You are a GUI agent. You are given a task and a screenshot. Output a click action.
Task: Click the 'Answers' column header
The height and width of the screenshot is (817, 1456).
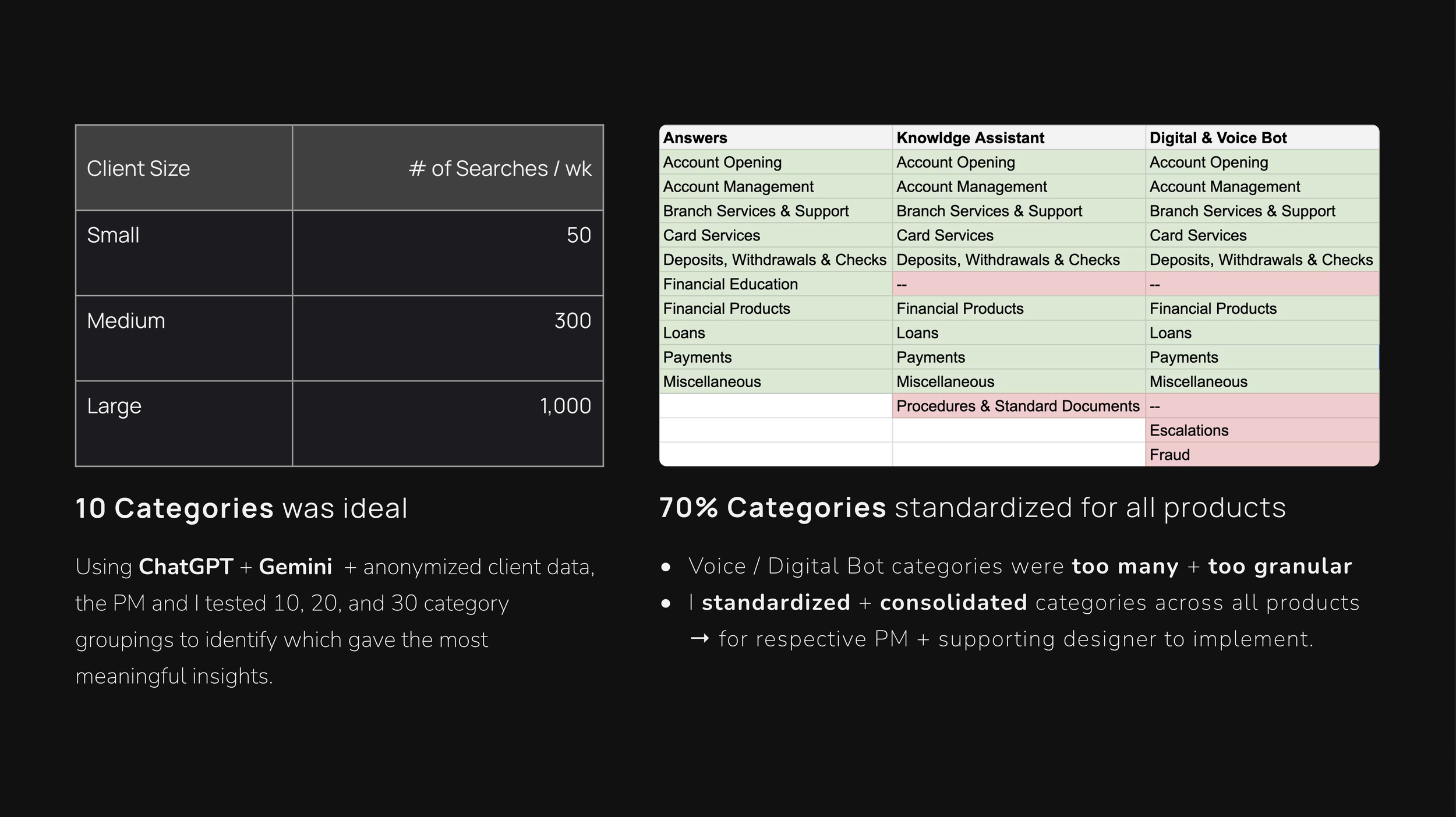[776, 137]
